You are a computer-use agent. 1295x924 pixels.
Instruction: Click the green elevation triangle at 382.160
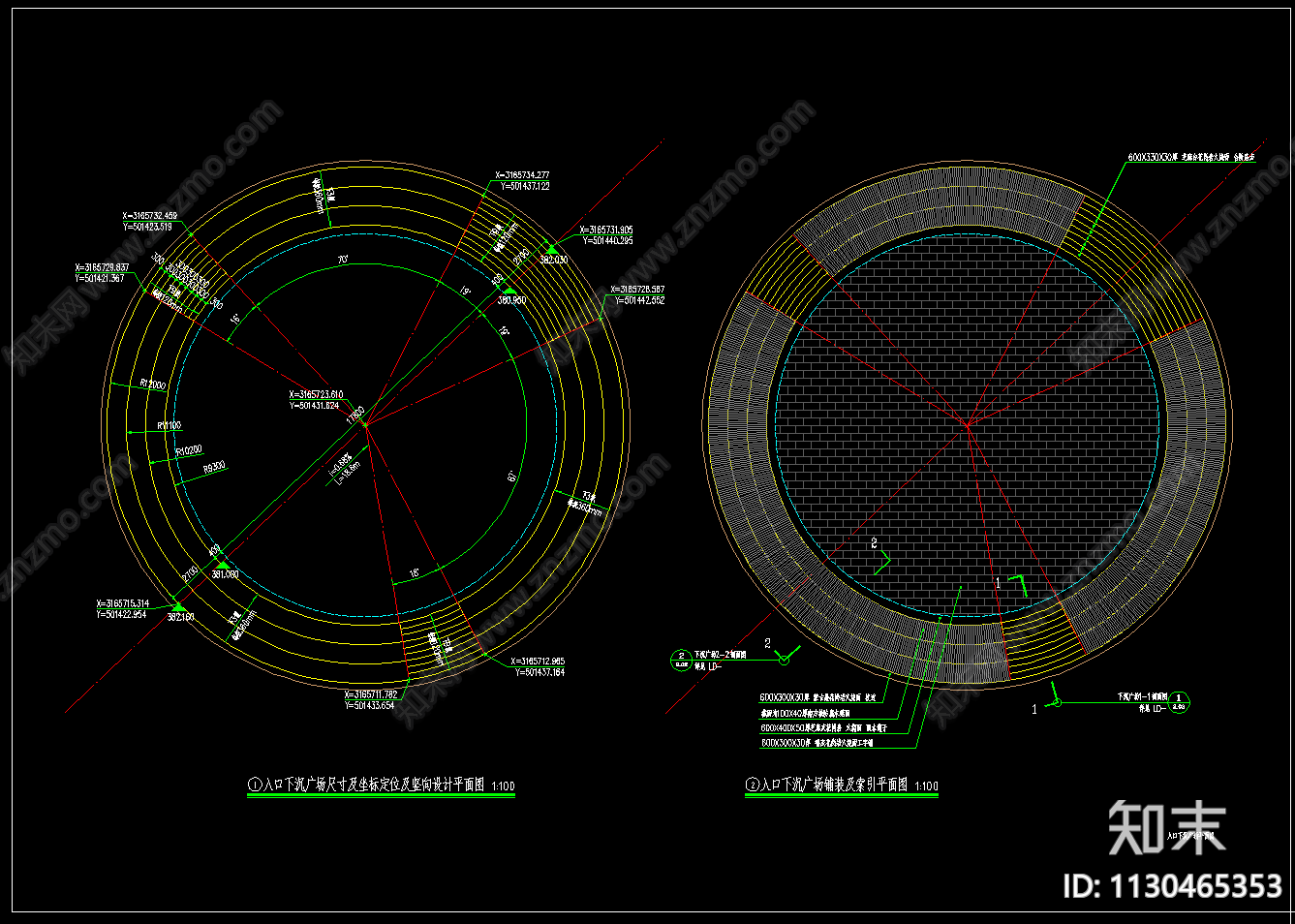coord(178,606)
